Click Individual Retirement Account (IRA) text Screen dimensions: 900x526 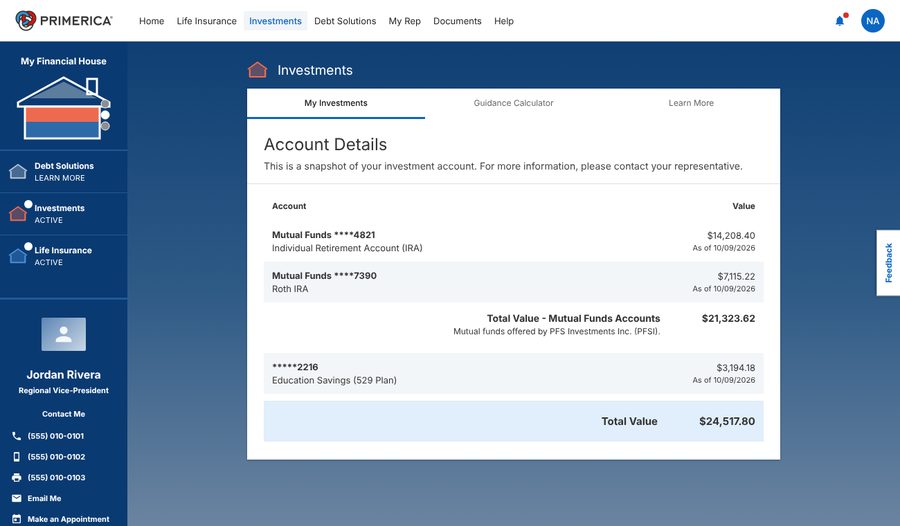(x=347, y=248)
